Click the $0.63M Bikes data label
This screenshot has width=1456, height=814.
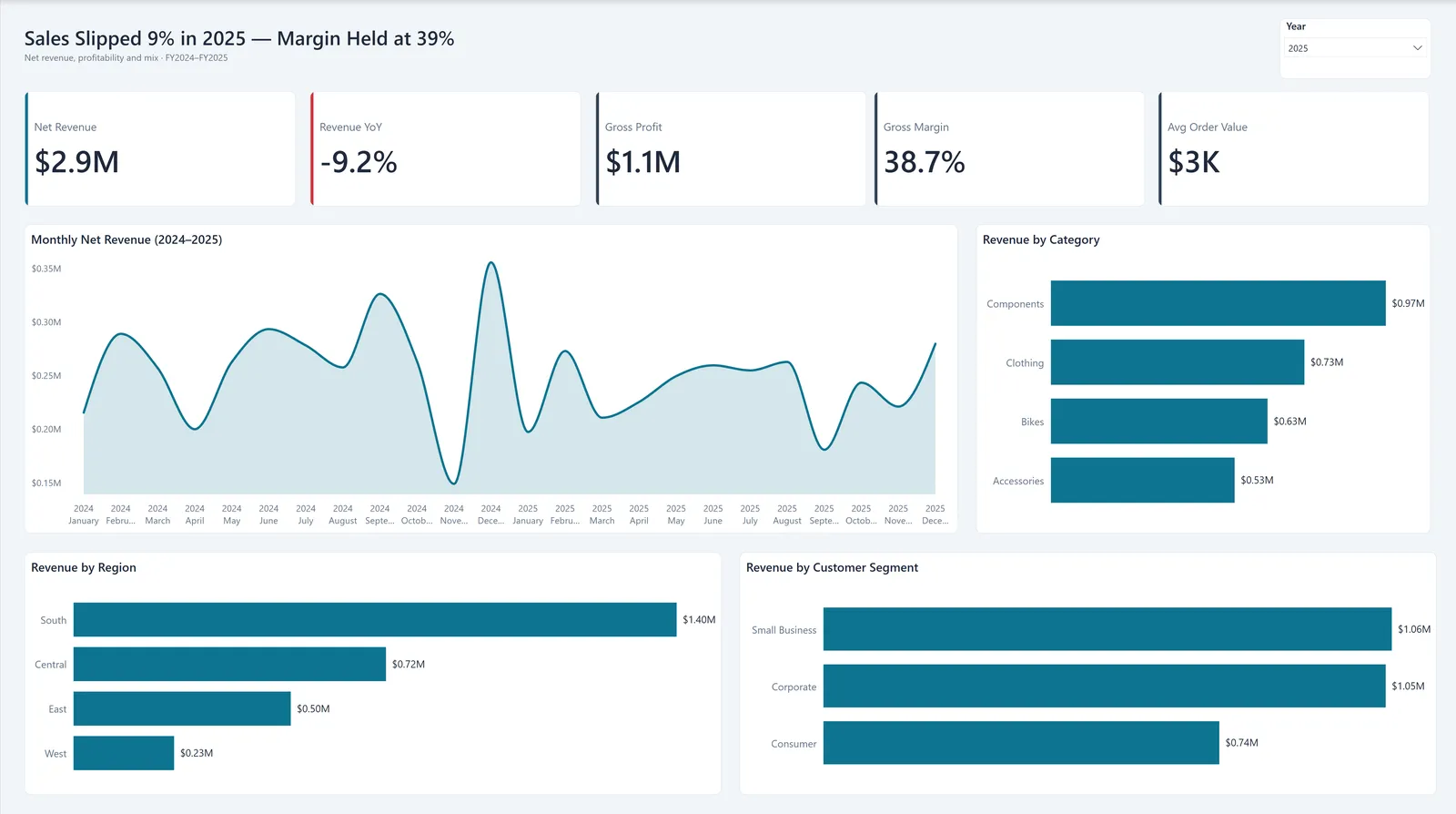point(1289,422)
